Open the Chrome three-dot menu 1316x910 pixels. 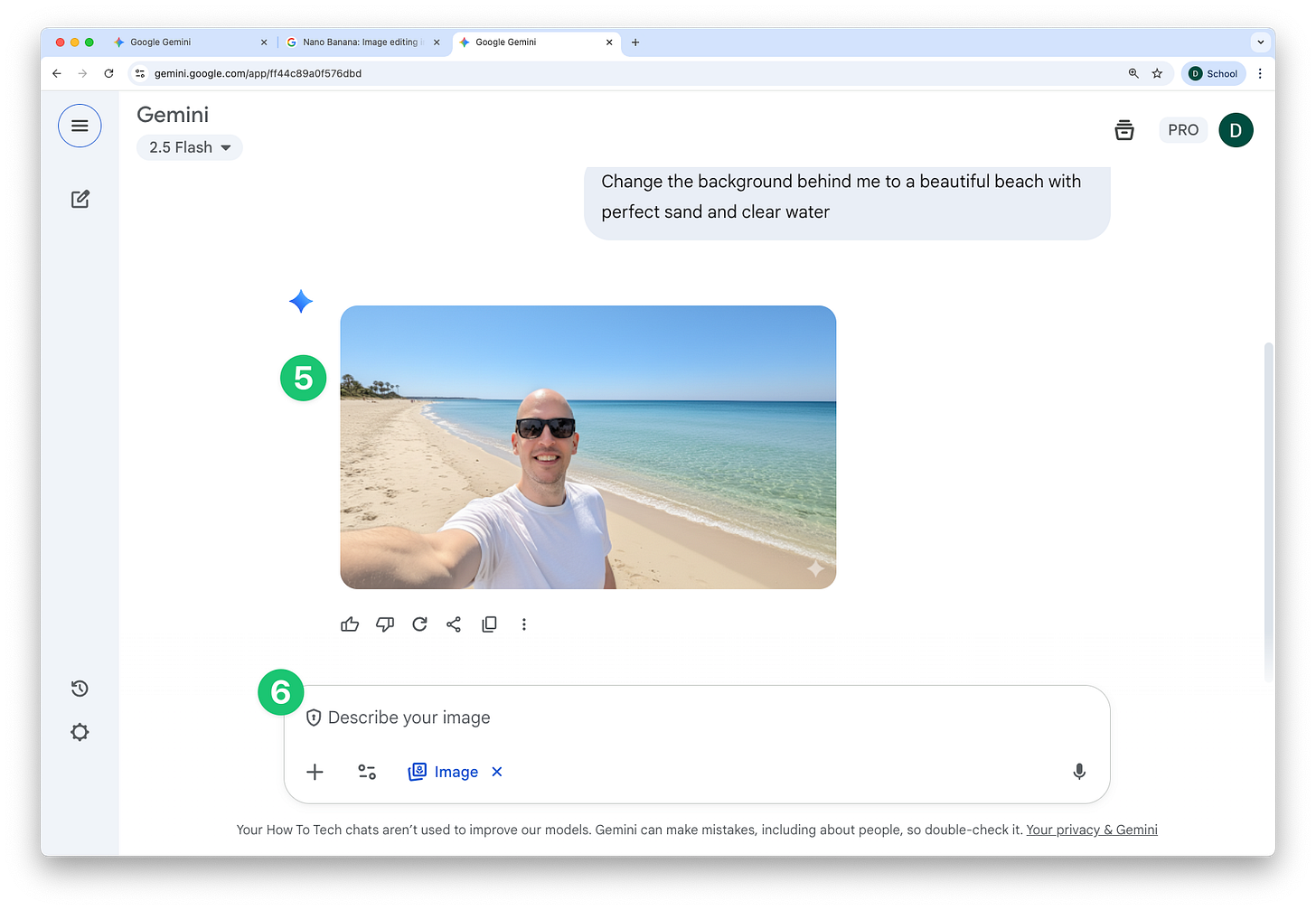pyautogui.click(x=1260, y=74)
